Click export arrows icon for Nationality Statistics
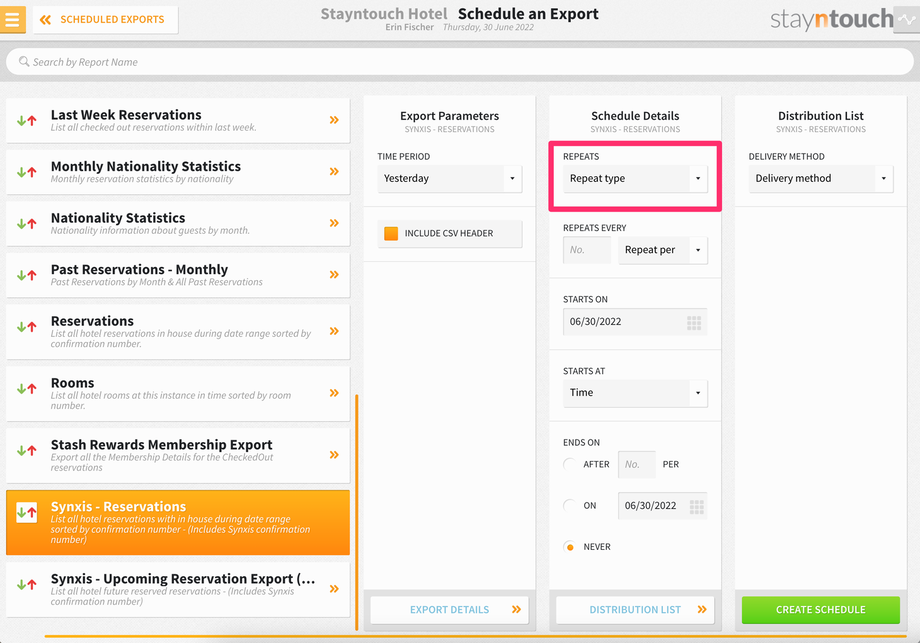This screenshot has width=920, height=643. 26,224
